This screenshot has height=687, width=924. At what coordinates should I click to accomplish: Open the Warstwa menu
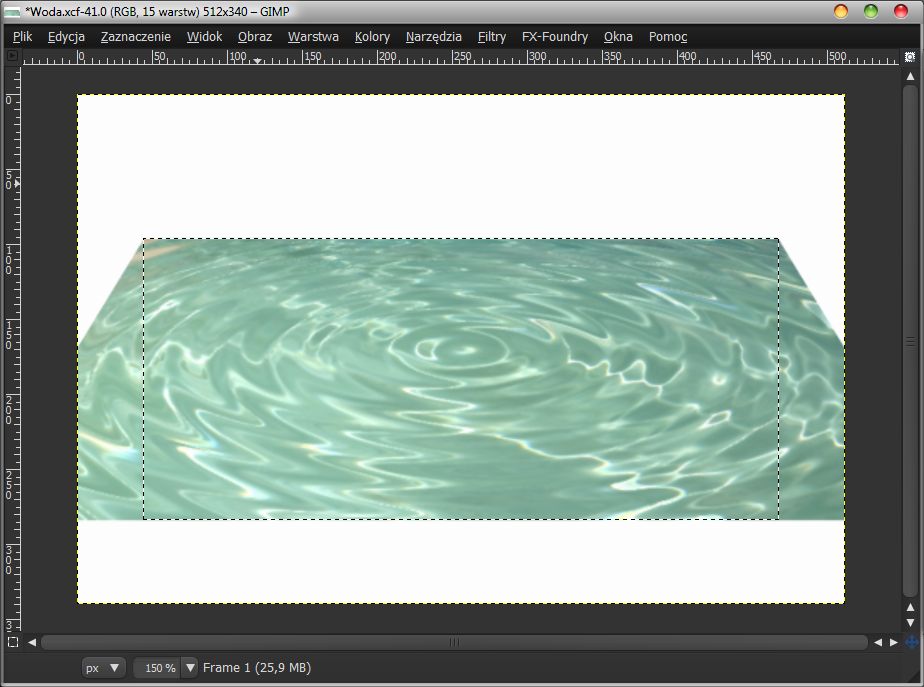coord(313,37)
